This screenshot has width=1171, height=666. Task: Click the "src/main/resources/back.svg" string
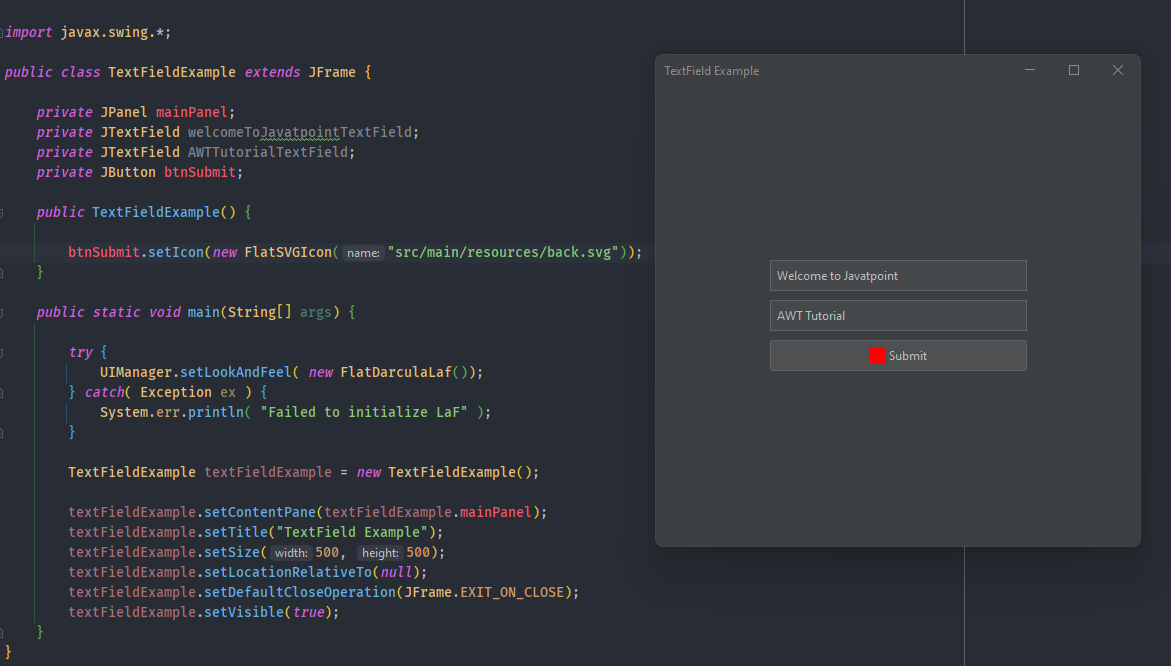503,252
